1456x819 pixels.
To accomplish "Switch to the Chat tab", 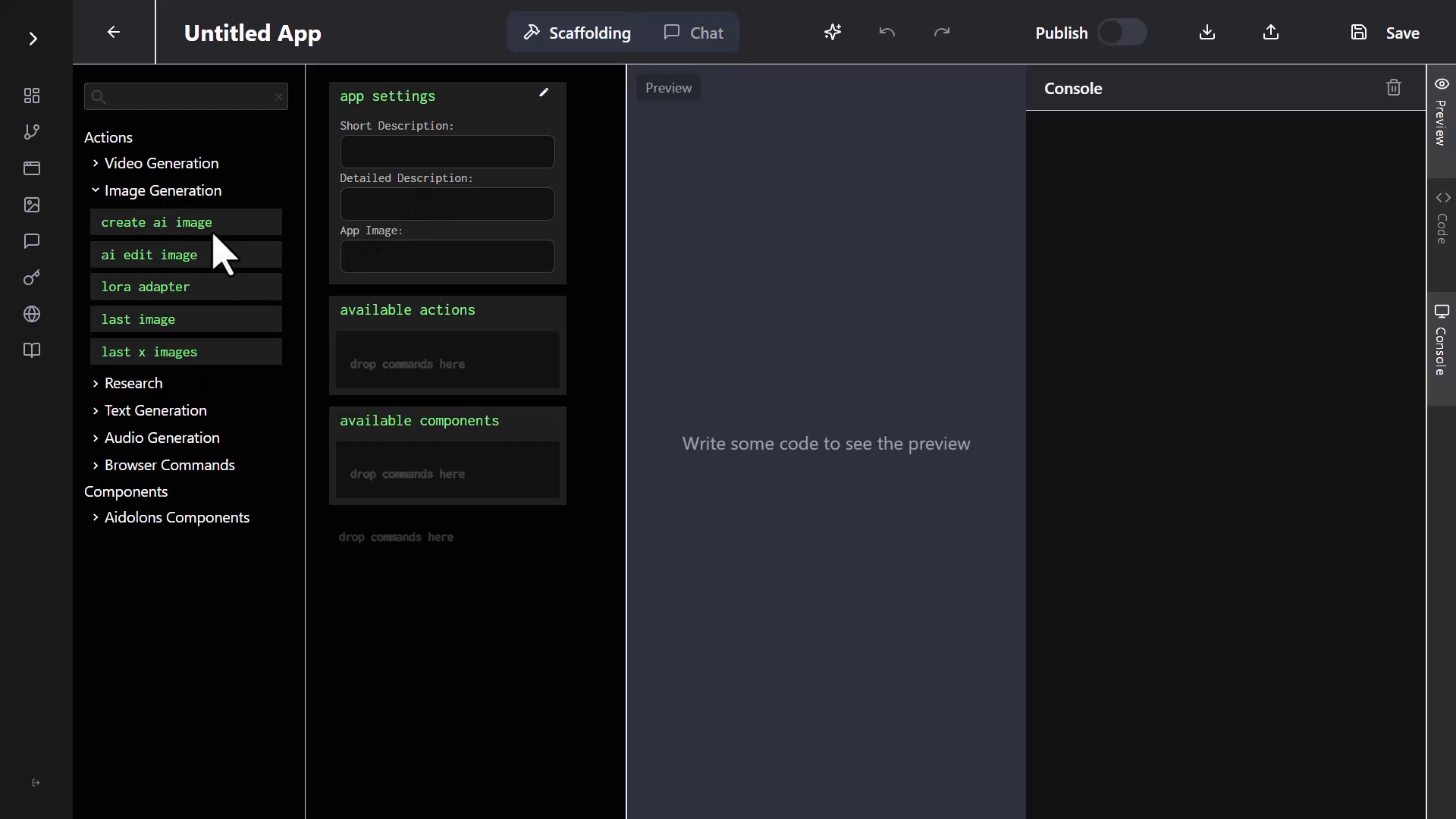I will [x=692, y=33].
